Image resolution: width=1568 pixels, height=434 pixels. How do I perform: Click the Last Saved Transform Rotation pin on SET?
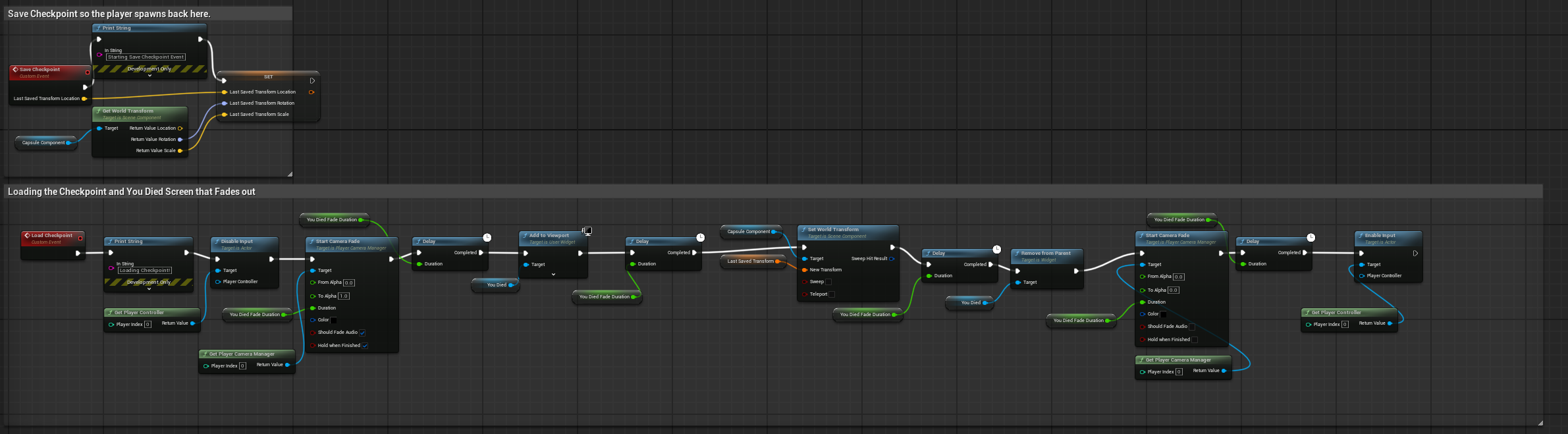225,103
